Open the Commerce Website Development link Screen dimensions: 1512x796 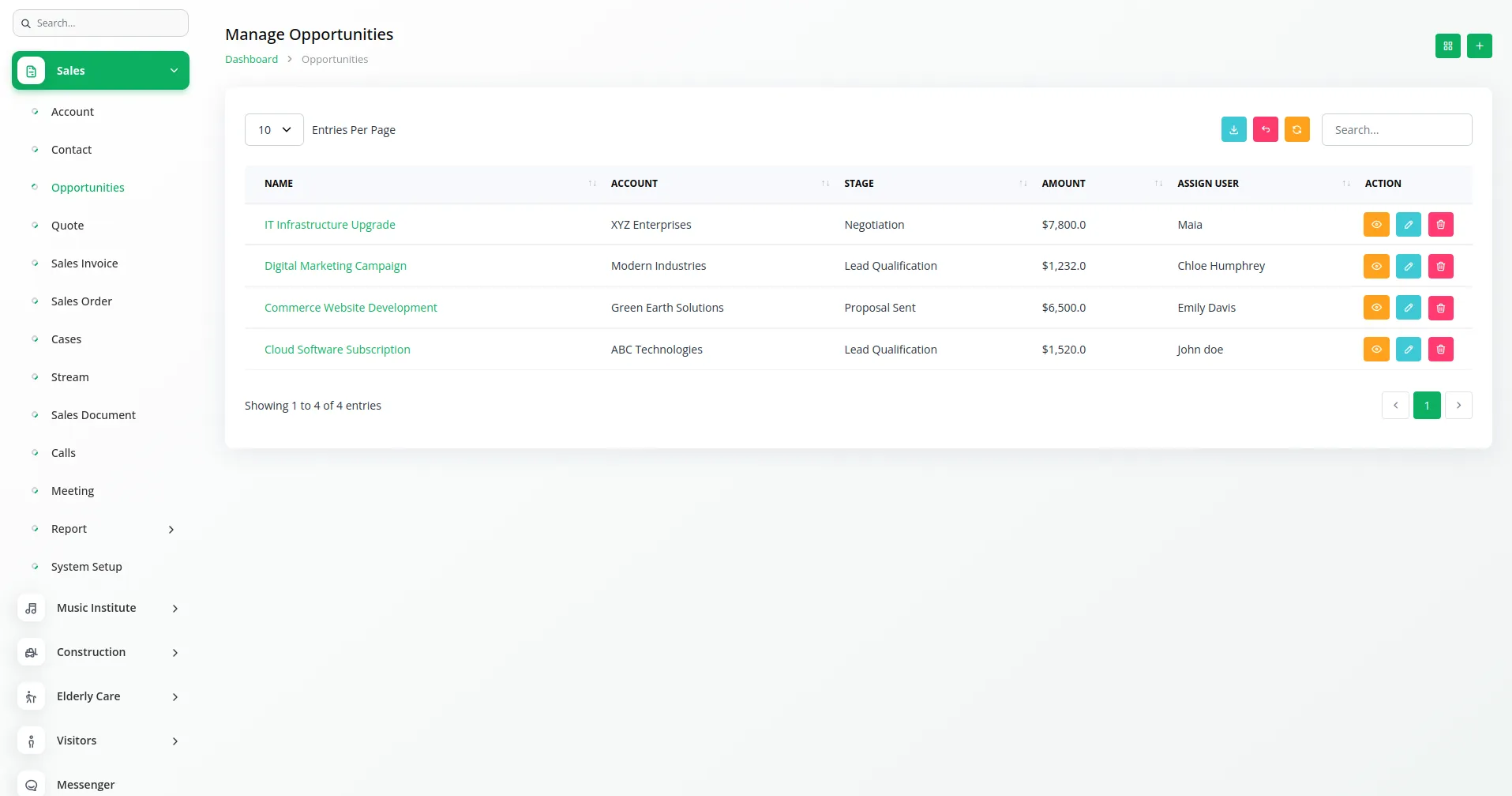pos(350,308)
